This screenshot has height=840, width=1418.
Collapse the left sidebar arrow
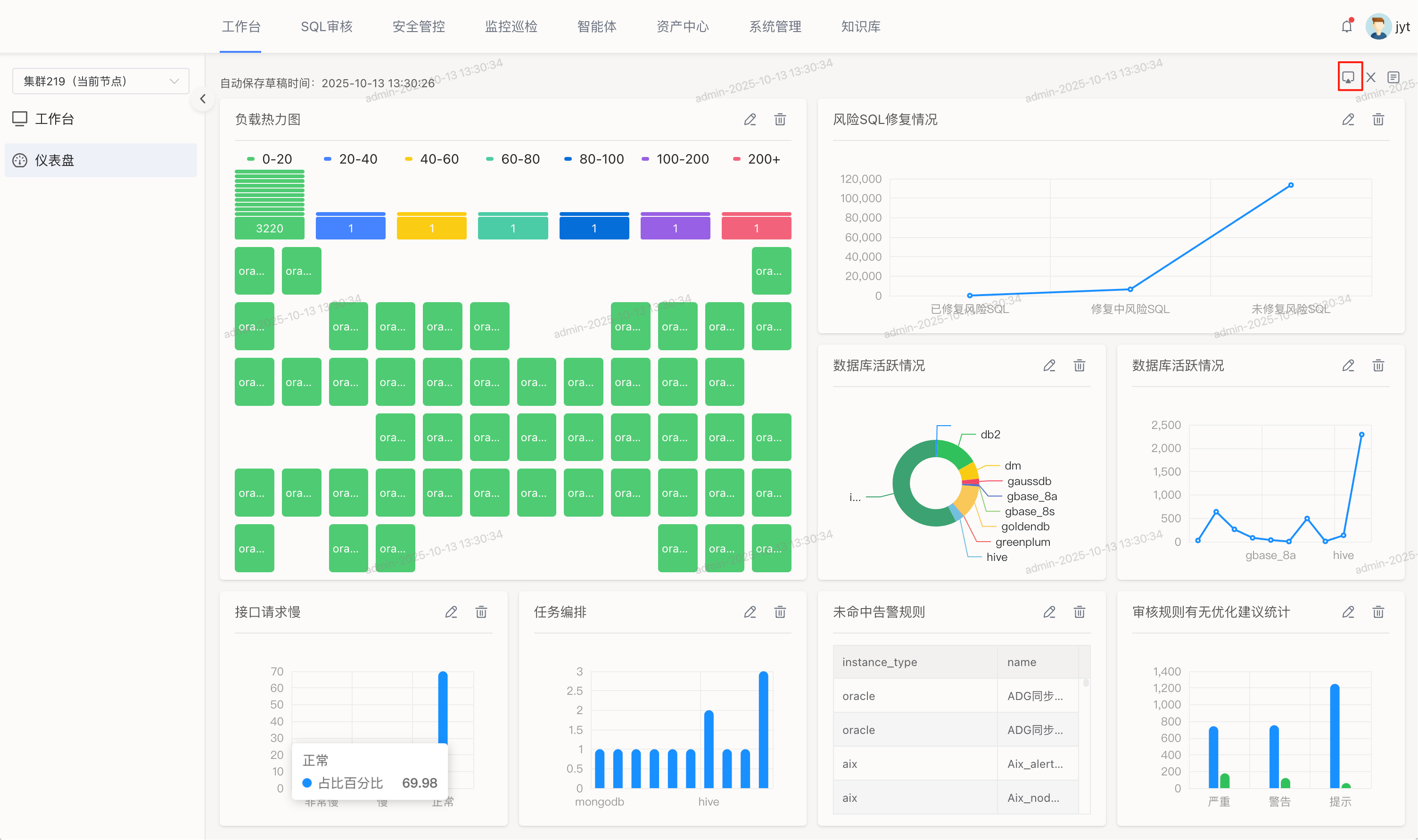(203, 99)
